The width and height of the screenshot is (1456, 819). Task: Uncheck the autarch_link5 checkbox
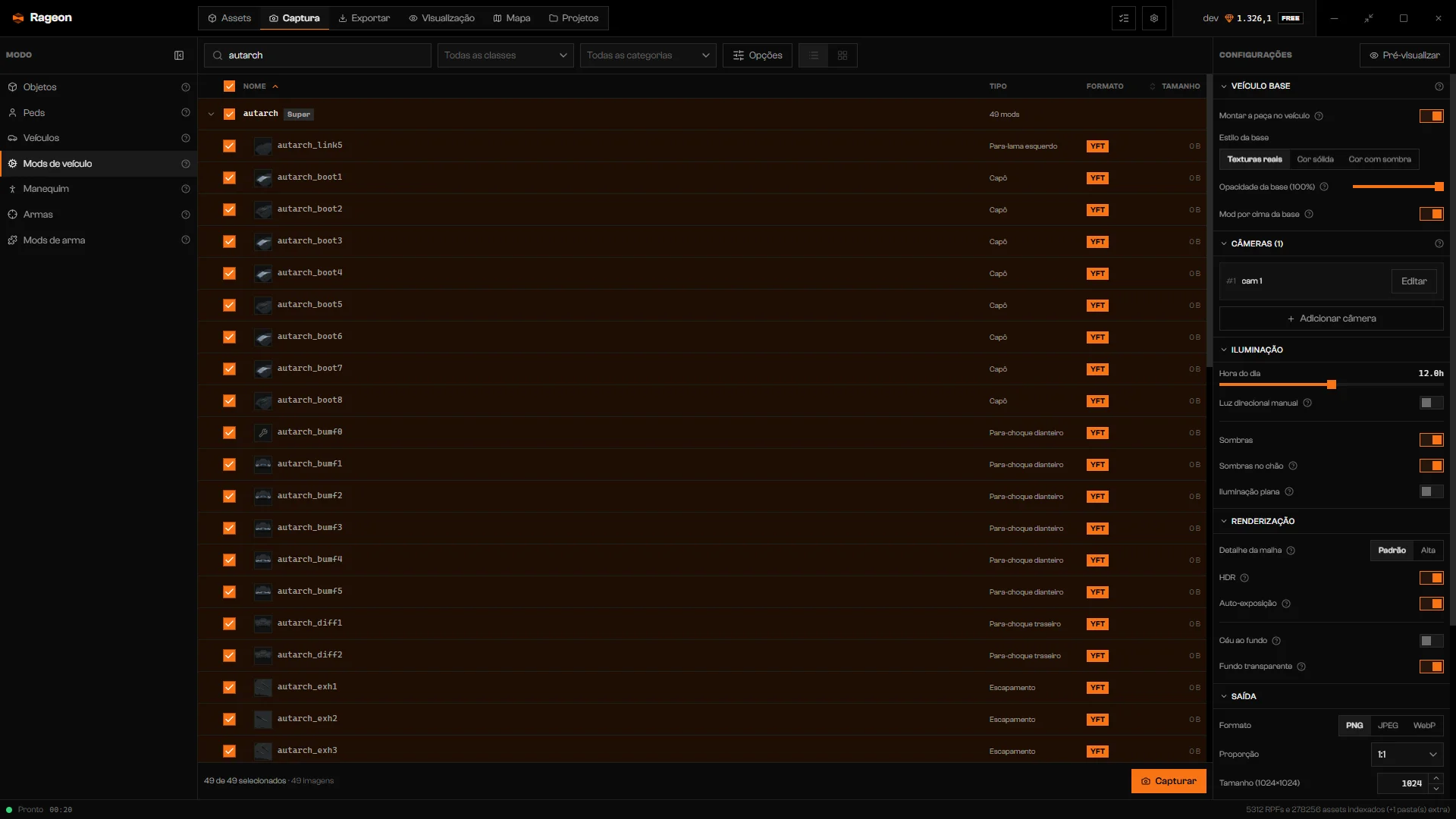pyautogui.click(x=229, y=146)
